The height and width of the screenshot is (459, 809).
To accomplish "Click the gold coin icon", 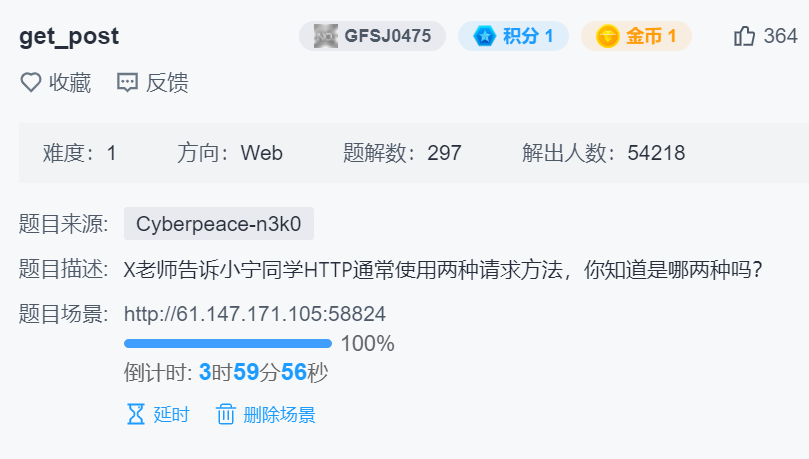I will point(607,36).
